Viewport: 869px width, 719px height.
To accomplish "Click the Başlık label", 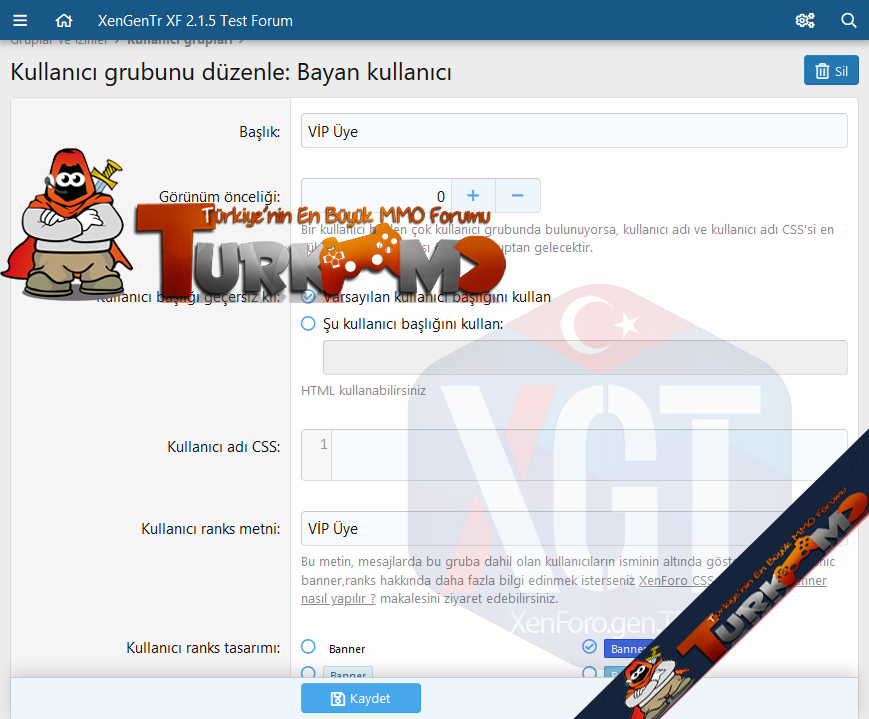I will pos(259,131).
